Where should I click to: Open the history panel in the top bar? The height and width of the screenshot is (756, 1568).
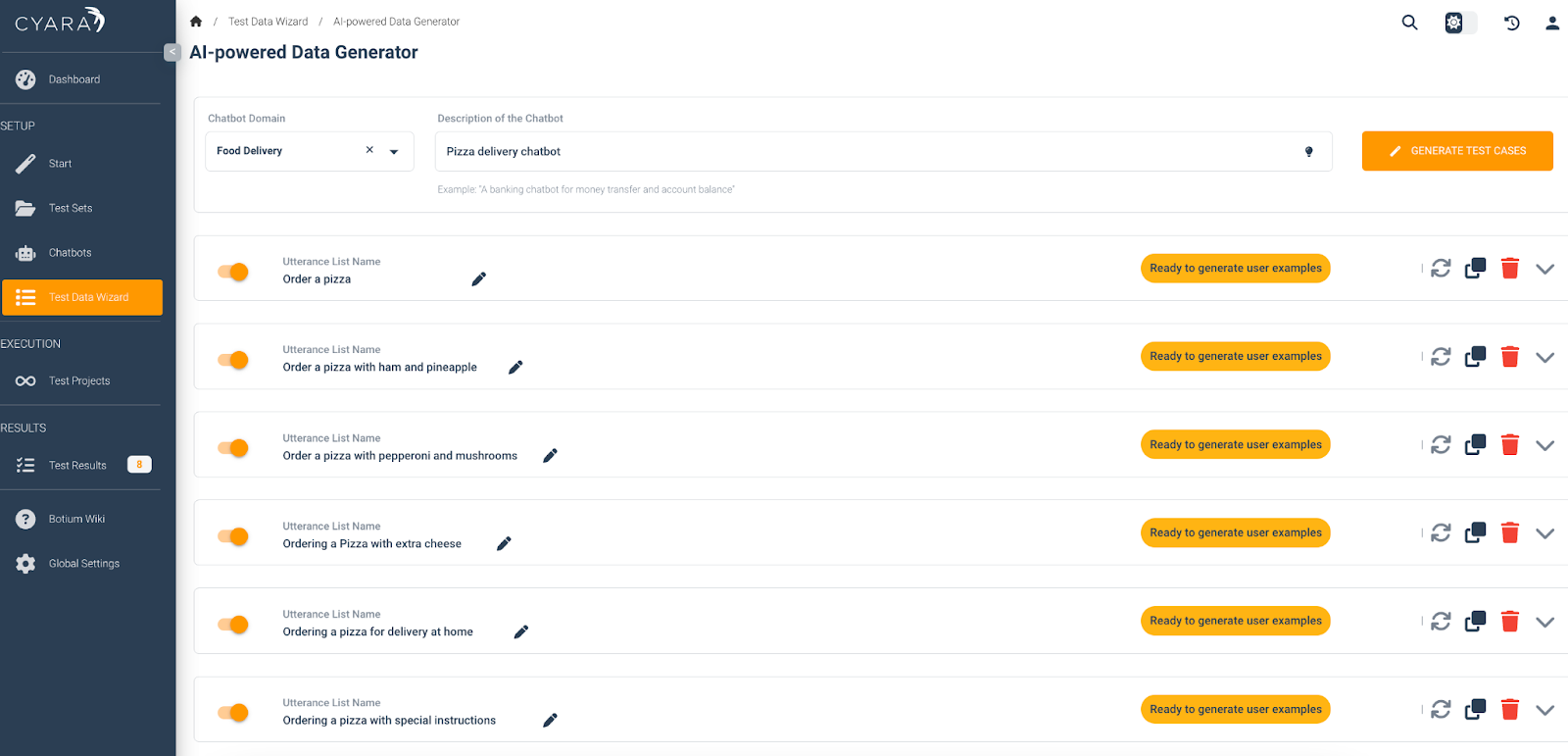(1510, 22)
